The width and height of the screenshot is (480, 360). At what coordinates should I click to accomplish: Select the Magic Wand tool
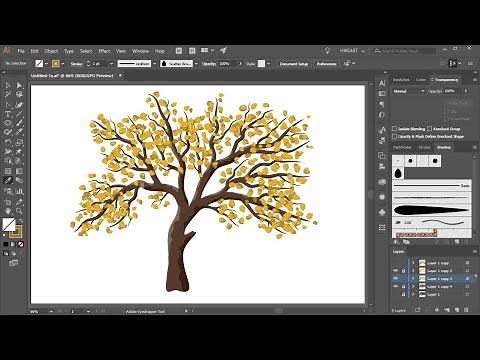pos(8,95)
